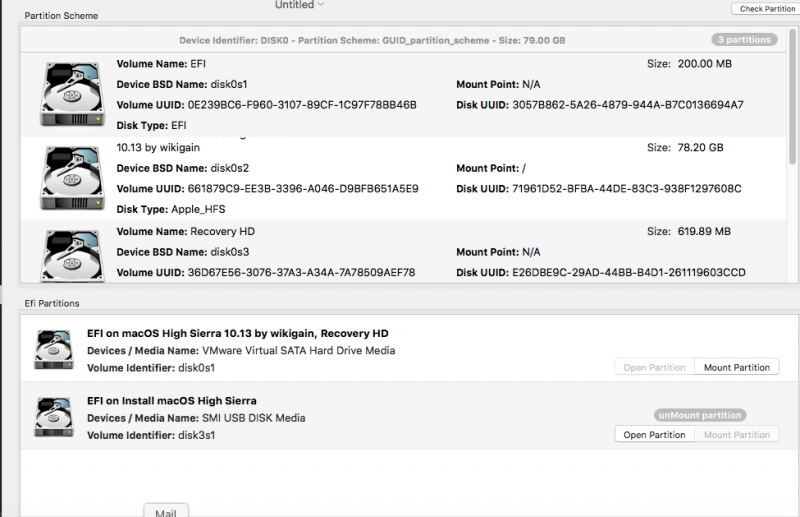Click the Mail button at bottom
This screenshot has height=517, width=800.
pyautogui.click(x=166, y=511)
